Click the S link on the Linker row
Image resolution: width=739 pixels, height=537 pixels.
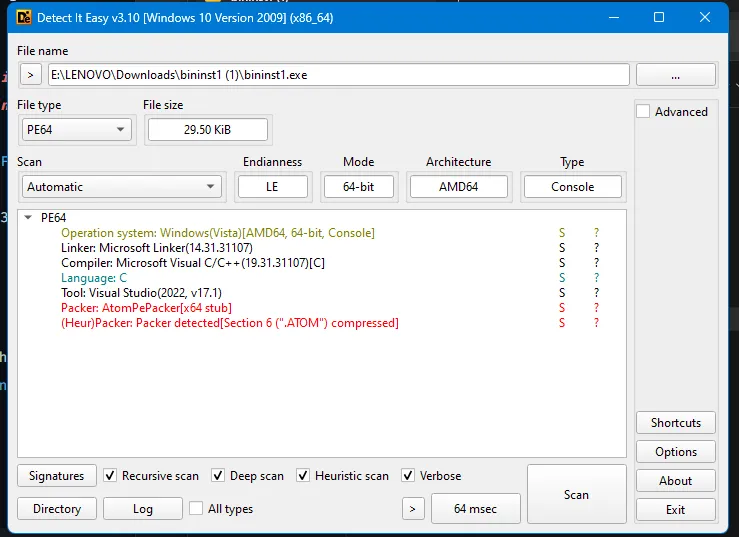(x=562, y=248)
